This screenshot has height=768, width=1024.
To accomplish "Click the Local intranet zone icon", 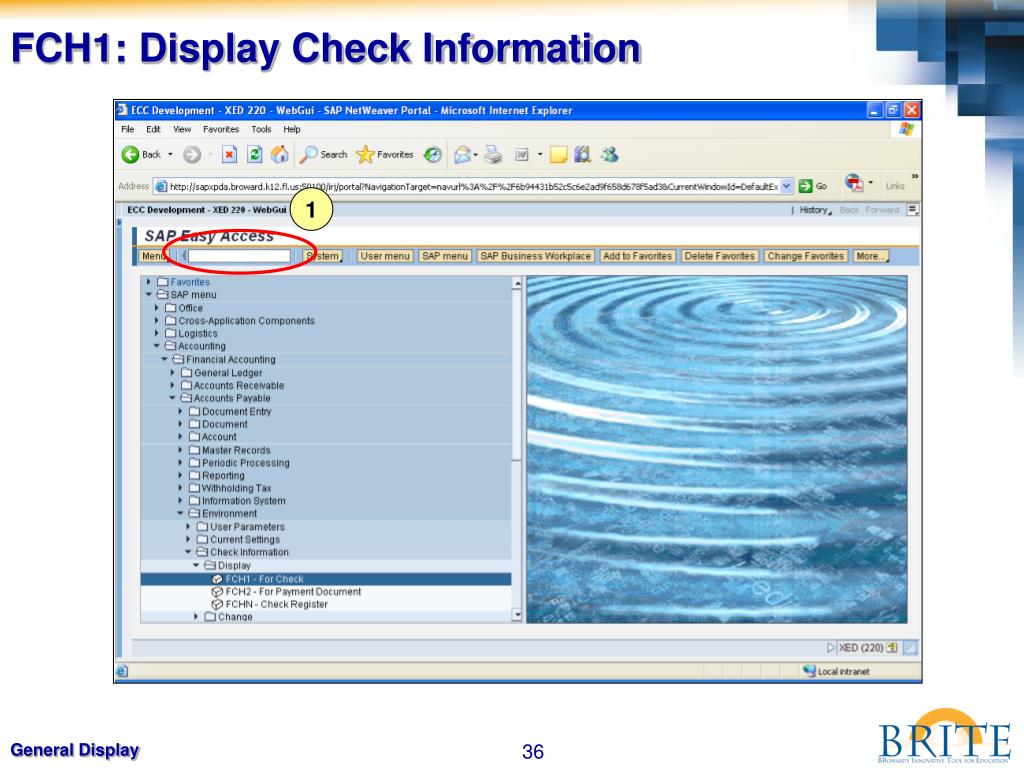I will coord(810,671).
